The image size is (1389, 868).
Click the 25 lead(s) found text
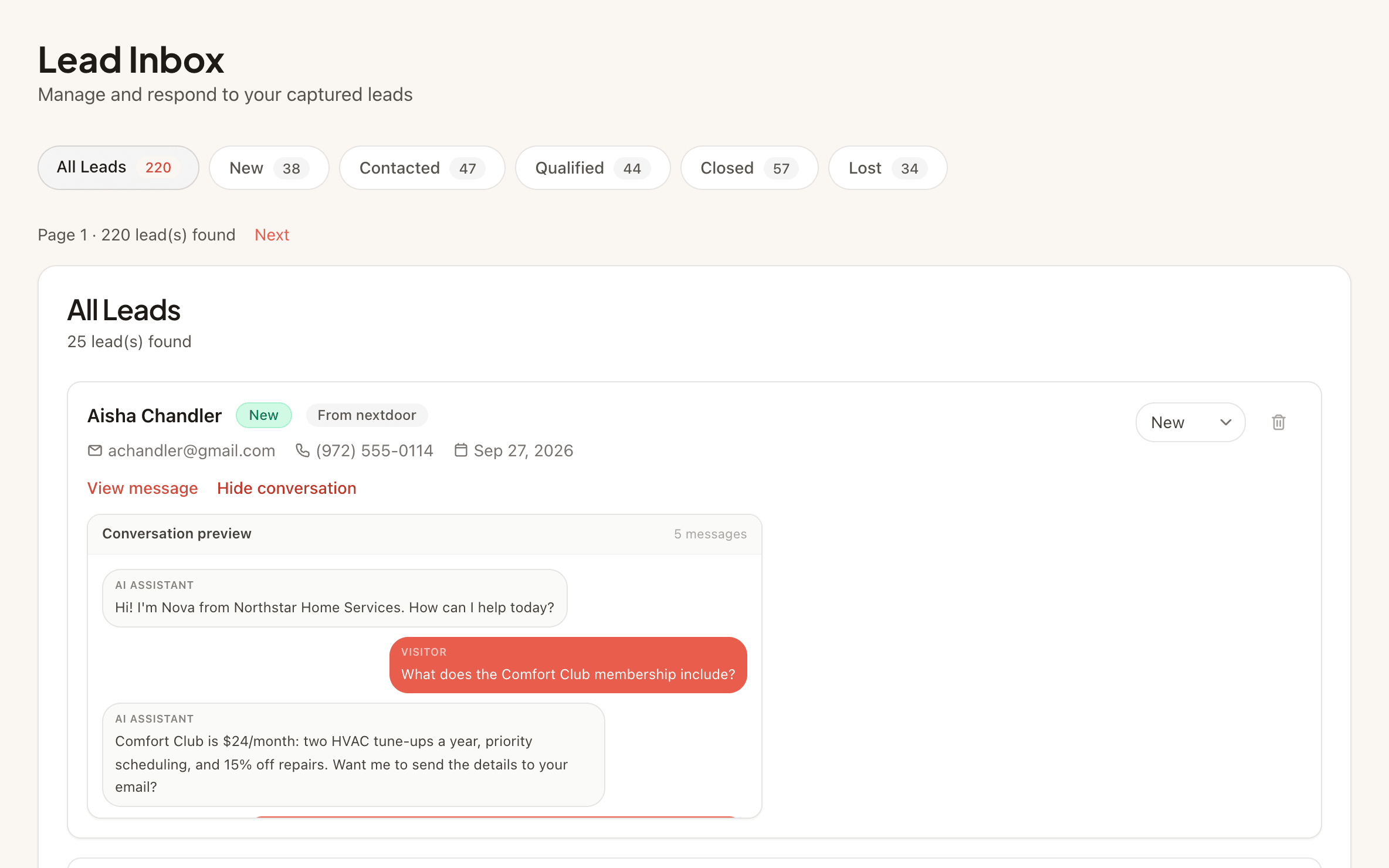pyautogui.click(x=130, y=342)
